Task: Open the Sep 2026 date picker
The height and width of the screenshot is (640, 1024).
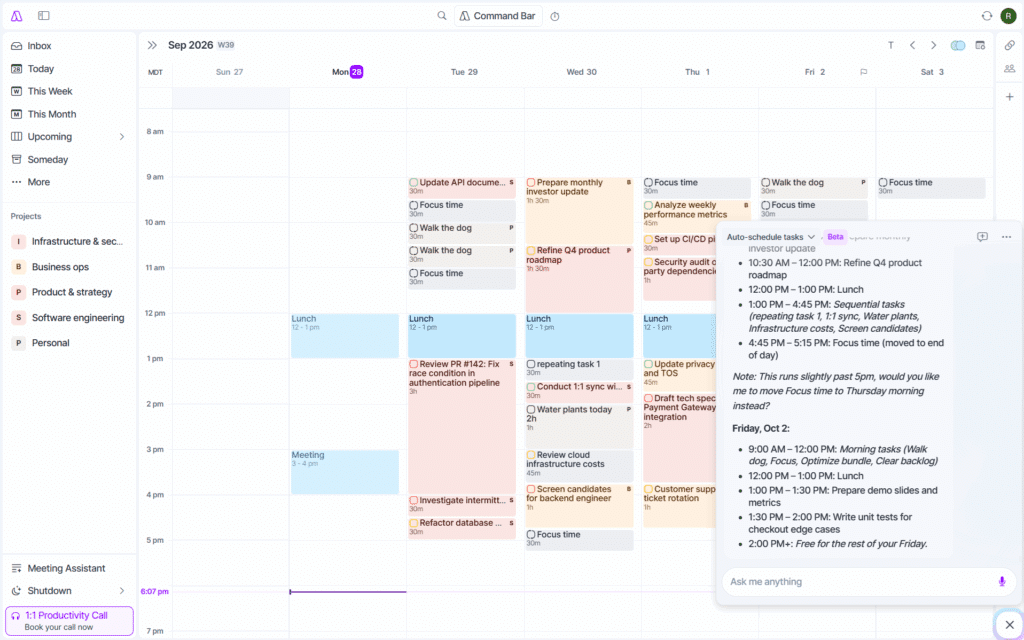Action: [x=191, y=45]
